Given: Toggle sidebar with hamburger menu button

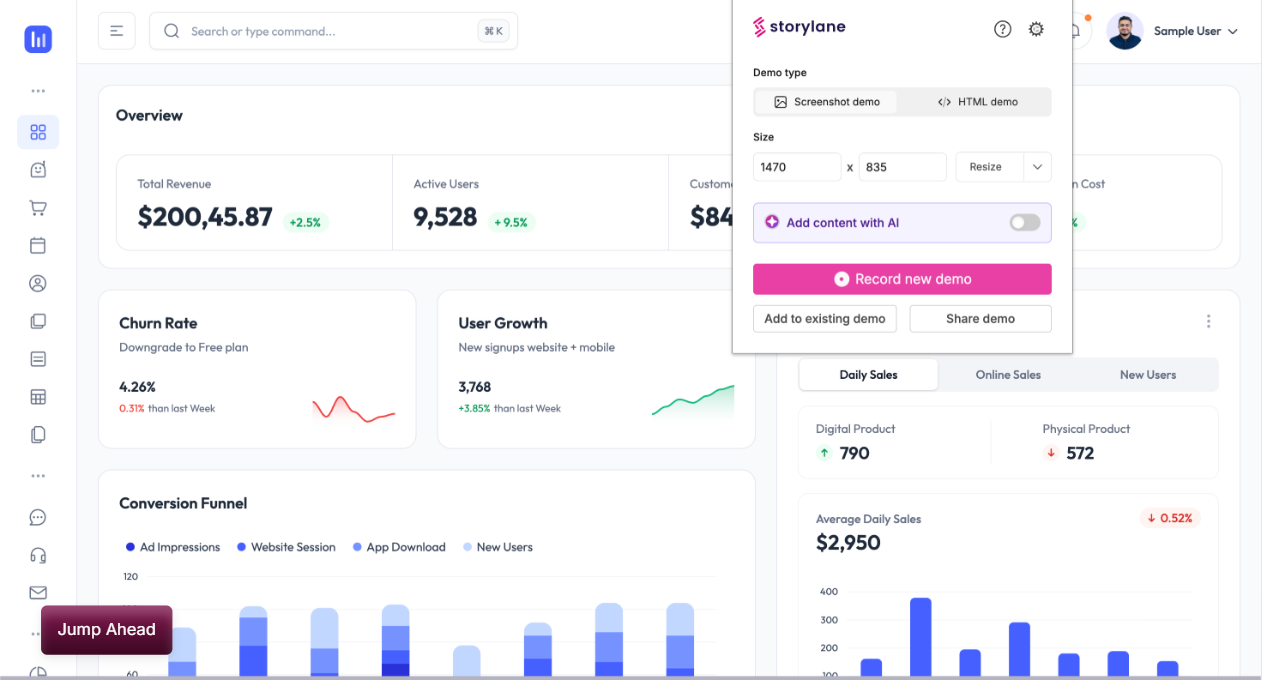Looking at the screenshot, I should [116, 31].
